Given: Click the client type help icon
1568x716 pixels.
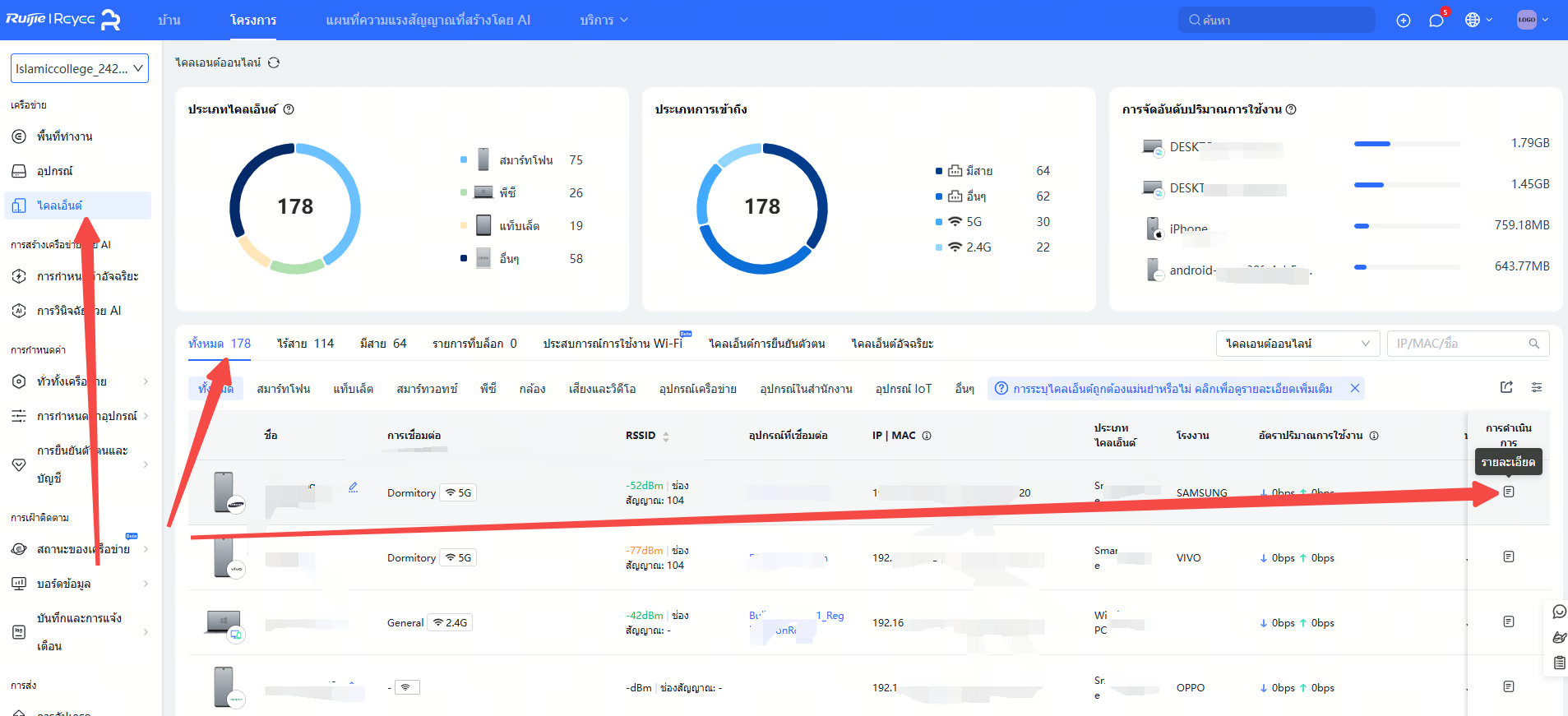Looking at the screenshot, I should click(289, 109).
